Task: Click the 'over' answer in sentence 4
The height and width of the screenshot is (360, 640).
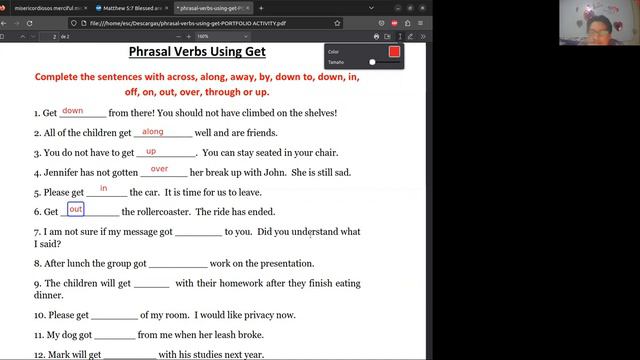Action: pos(159,169)
